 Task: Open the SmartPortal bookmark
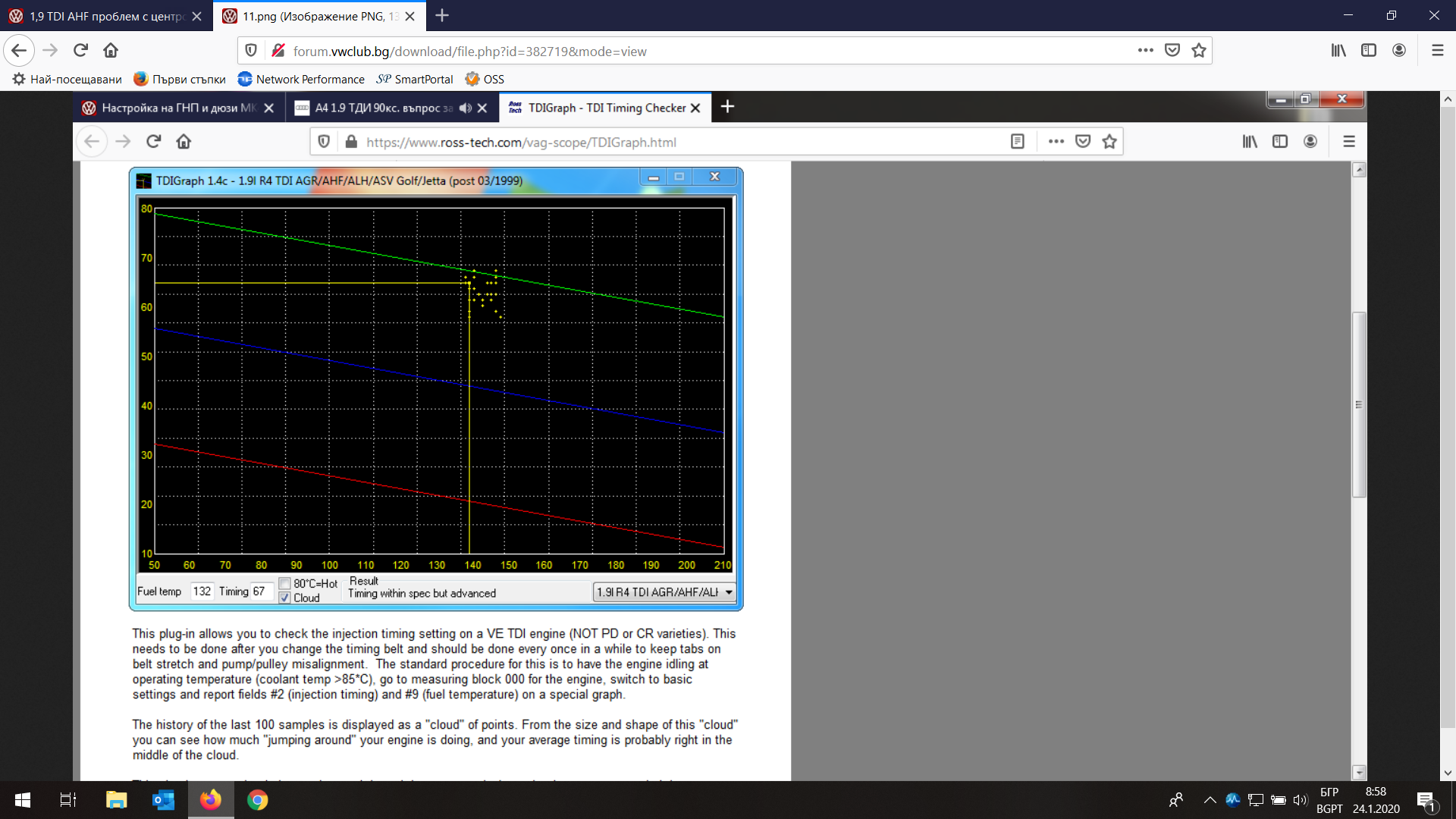coord(415,79)
